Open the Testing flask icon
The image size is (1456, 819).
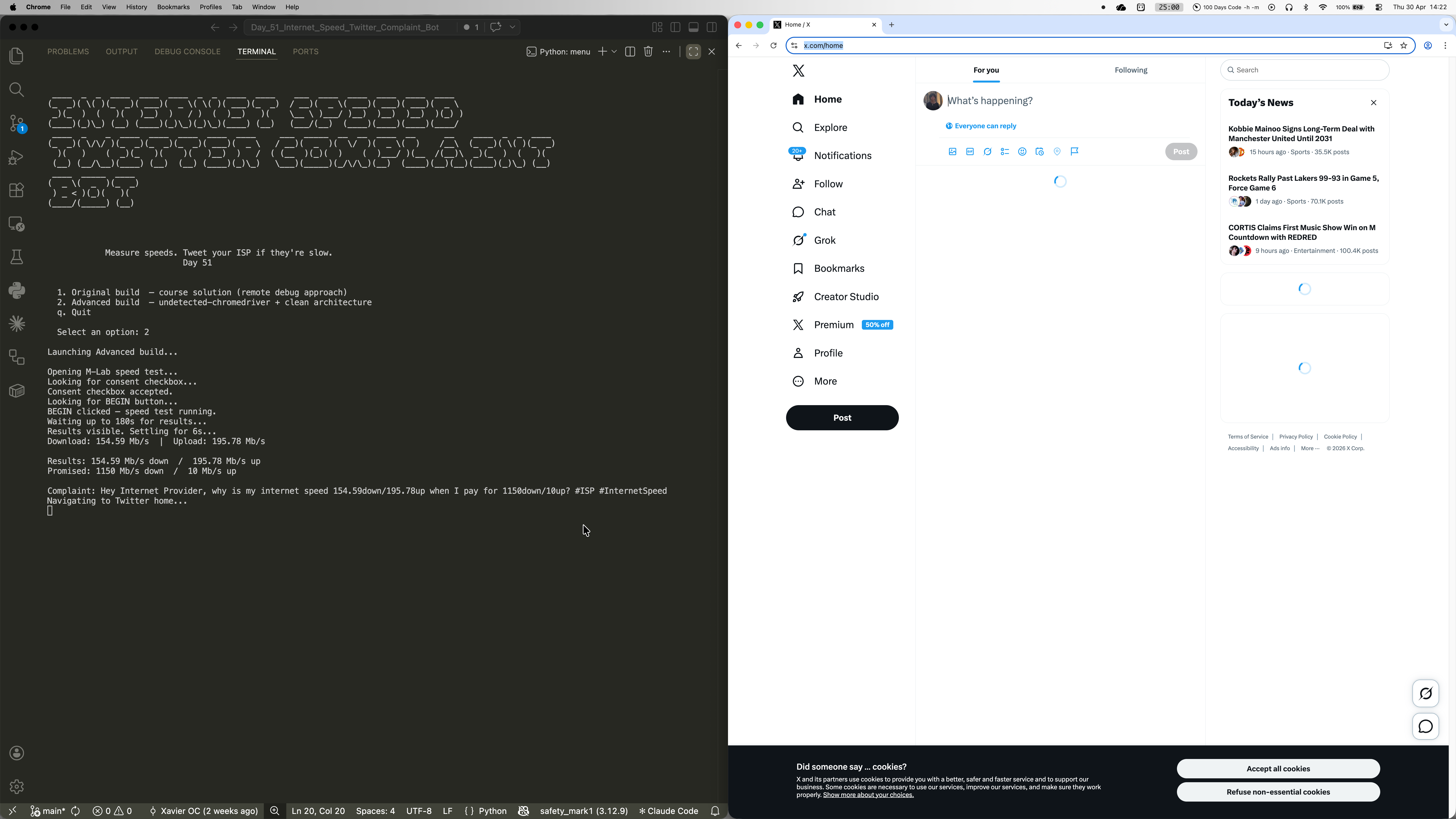(x=16, y=257)
